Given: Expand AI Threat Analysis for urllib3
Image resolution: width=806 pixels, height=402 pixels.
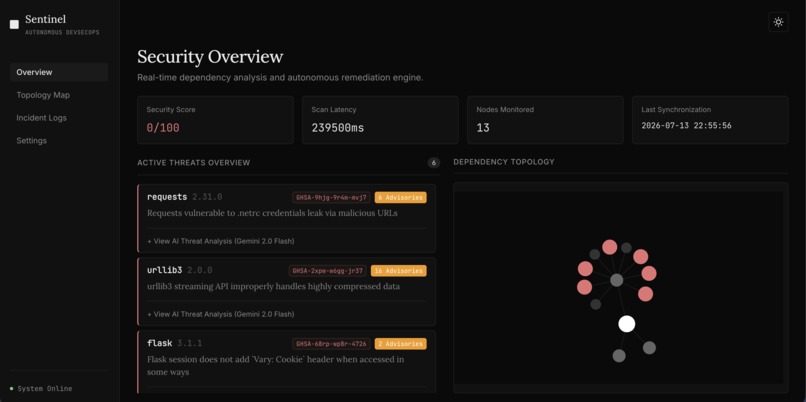Looking at the screenshot, I should [x=221, y=314].
